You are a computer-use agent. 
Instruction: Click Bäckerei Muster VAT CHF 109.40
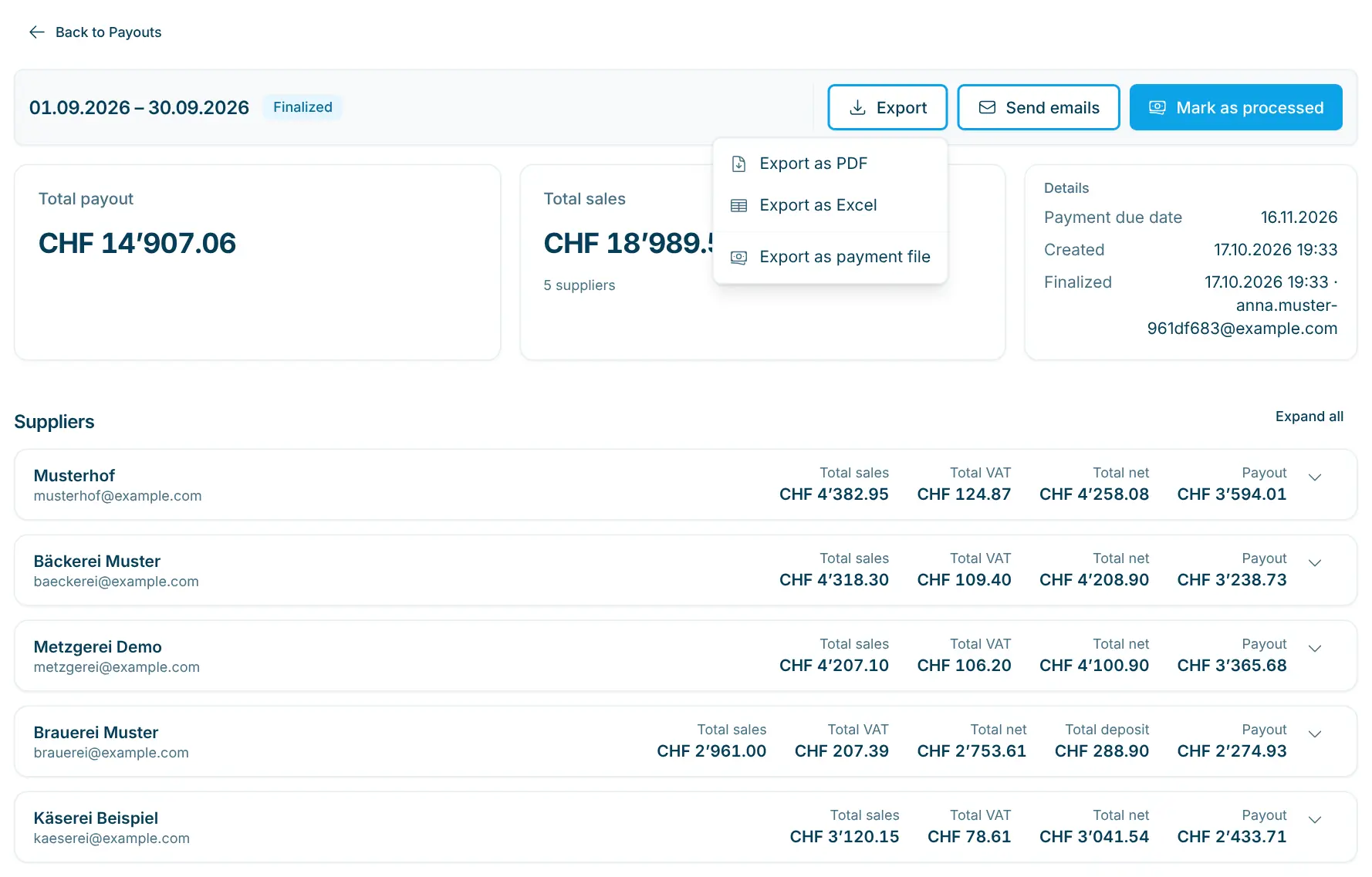click(x=964, y=580)
